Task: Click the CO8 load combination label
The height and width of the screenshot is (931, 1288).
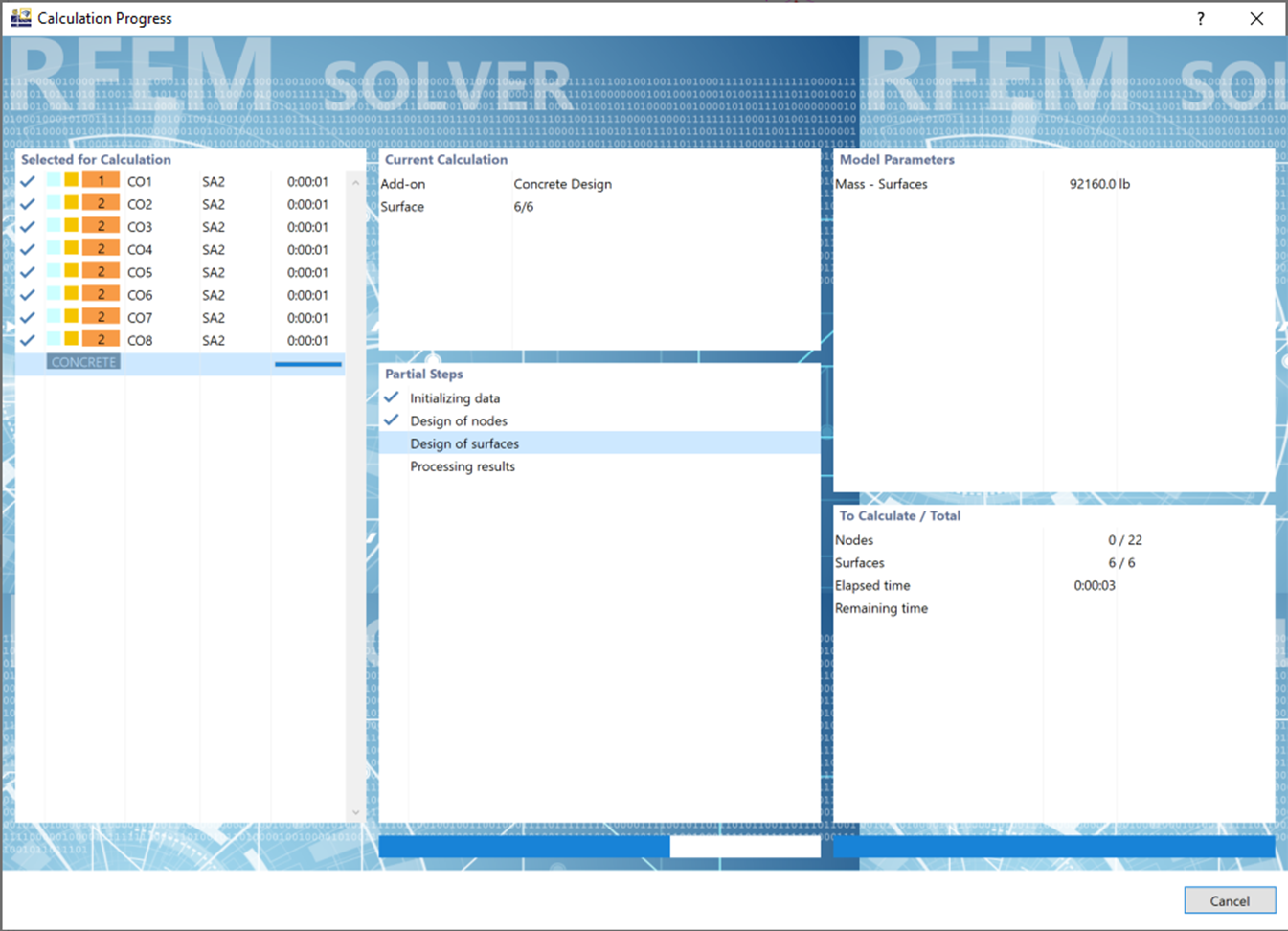Action: 140,340
